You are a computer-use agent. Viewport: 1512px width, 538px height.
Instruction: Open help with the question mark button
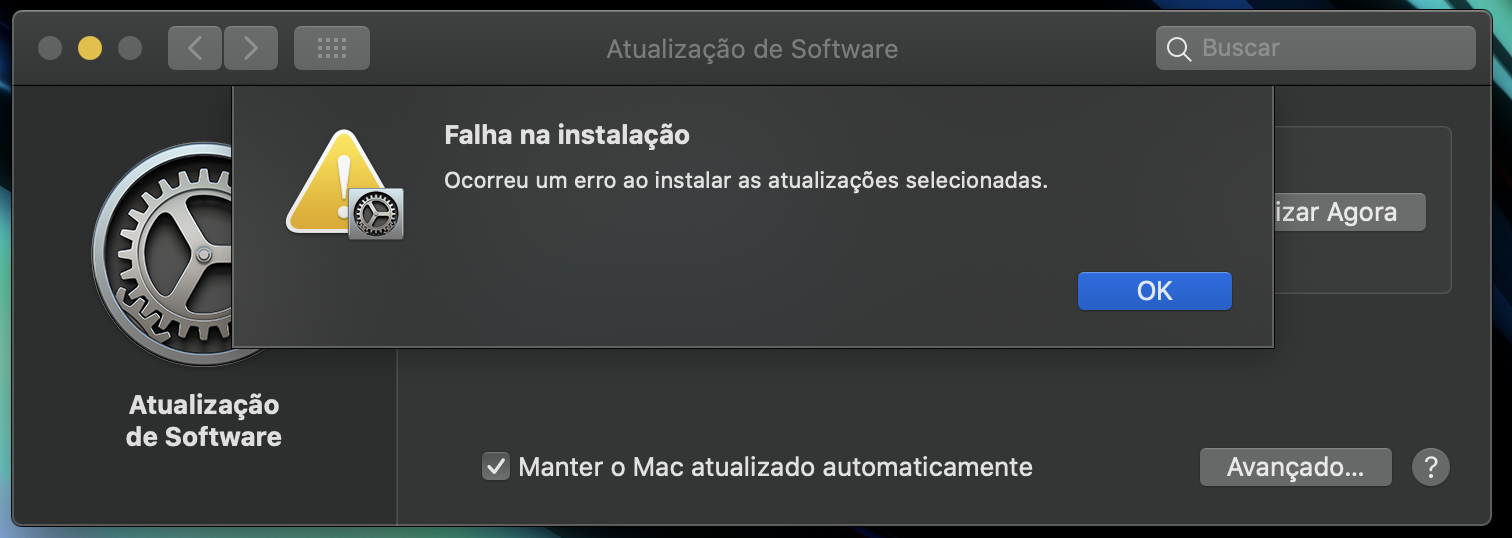click(1431, 466)
